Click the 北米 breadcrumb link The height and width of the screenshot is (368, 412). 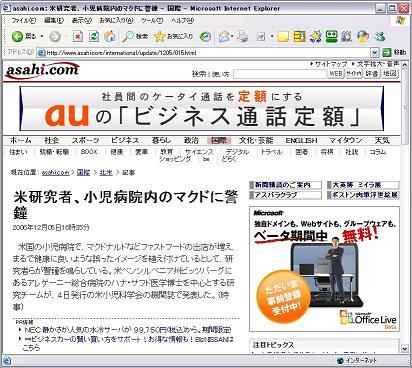click(106, 172)
